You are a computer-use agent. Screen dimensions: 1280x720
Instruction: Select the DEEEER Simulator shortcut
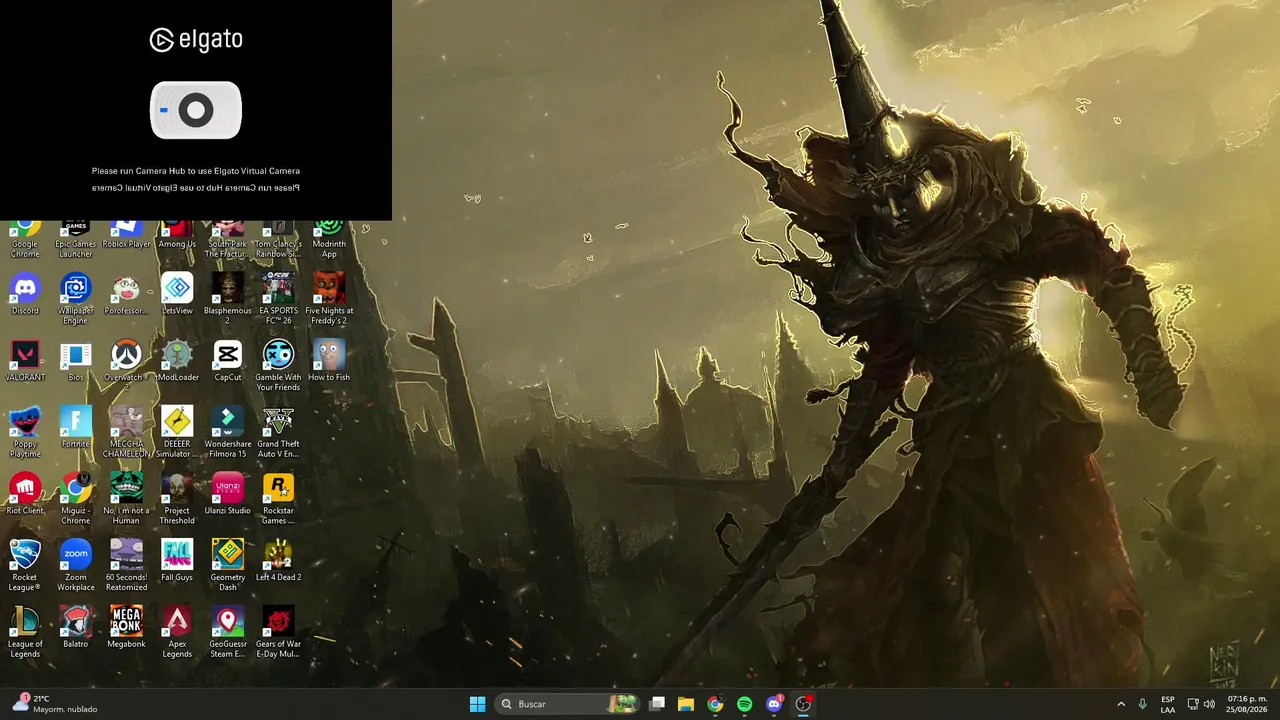click(177, 432)
